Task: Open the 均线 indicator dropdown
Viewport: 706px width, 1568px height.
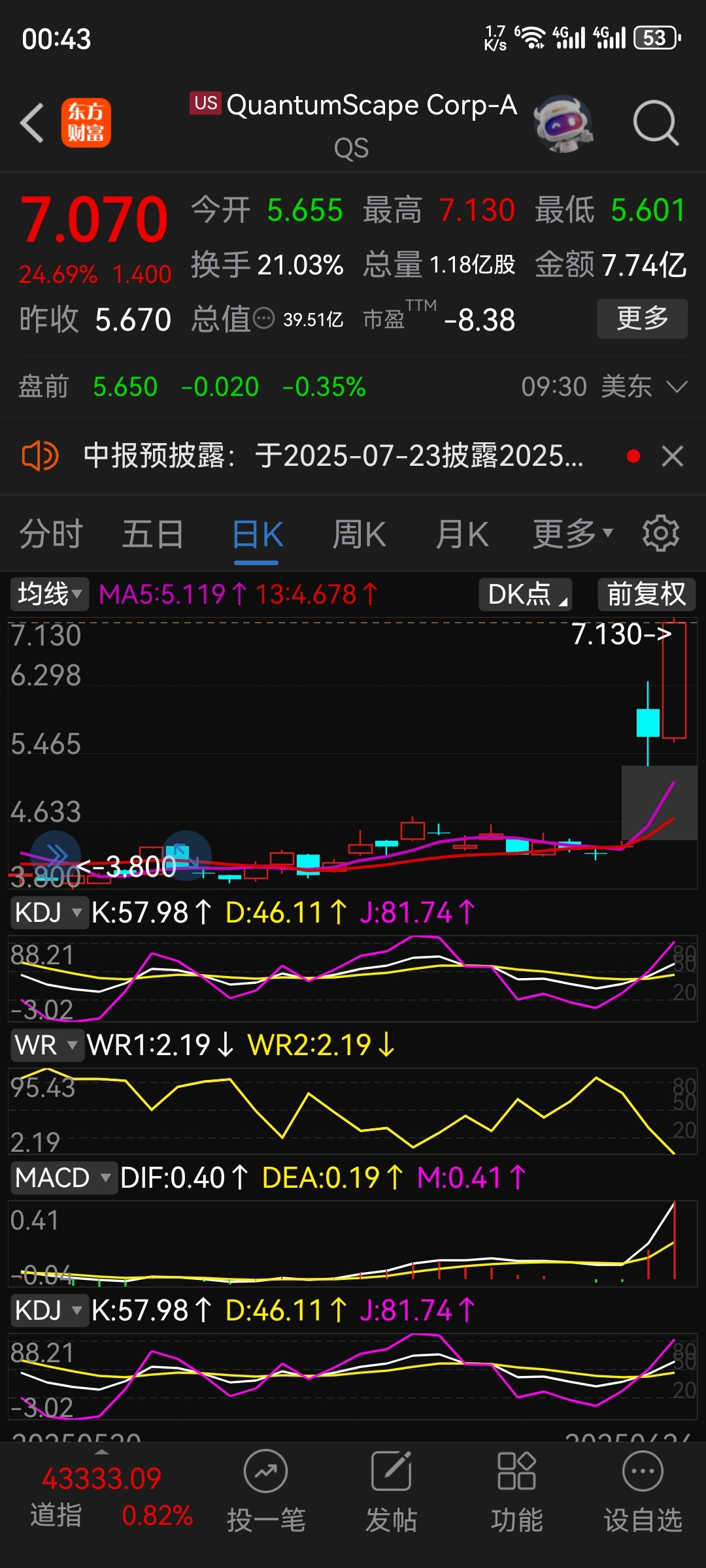Action: (49, 594)
